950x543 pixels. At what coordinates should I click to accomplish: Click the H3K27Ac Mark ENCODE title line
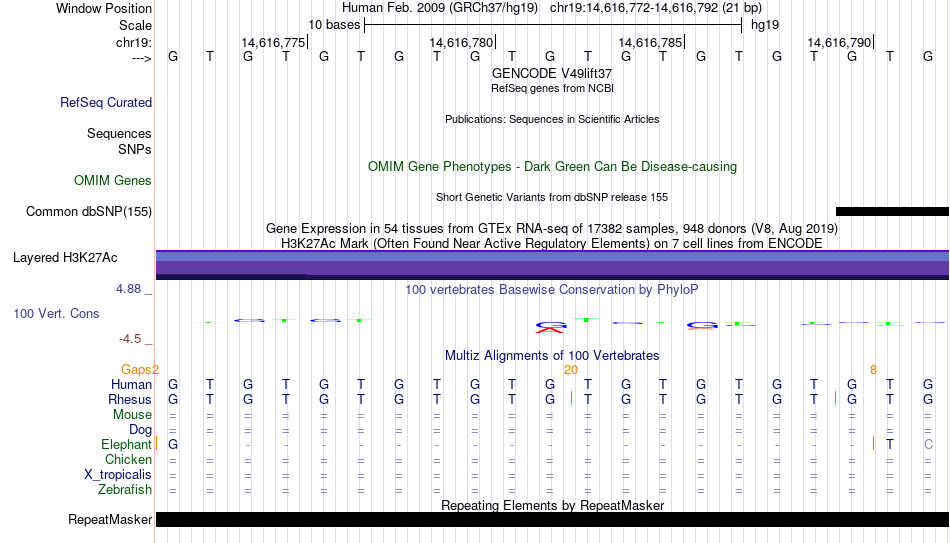point(552,244)
